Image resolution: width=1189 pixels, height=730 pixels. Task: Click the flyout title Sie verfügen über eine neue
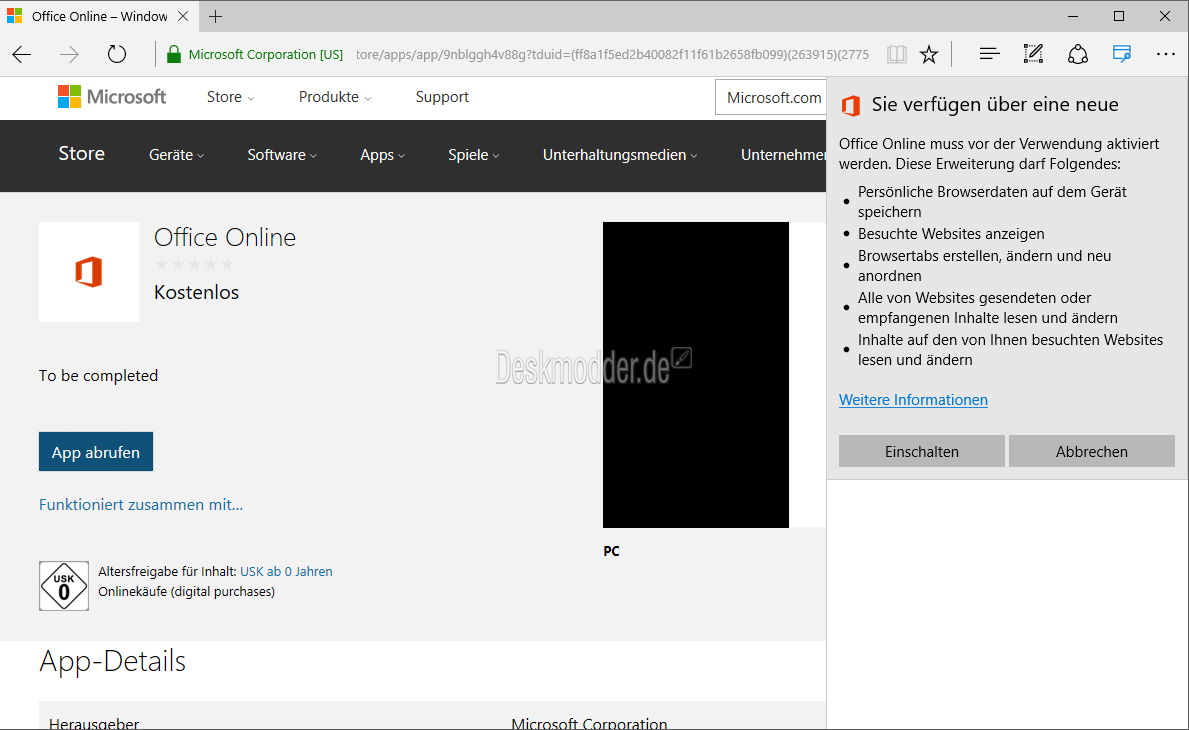pyautogui.click(x=995, y=105)
